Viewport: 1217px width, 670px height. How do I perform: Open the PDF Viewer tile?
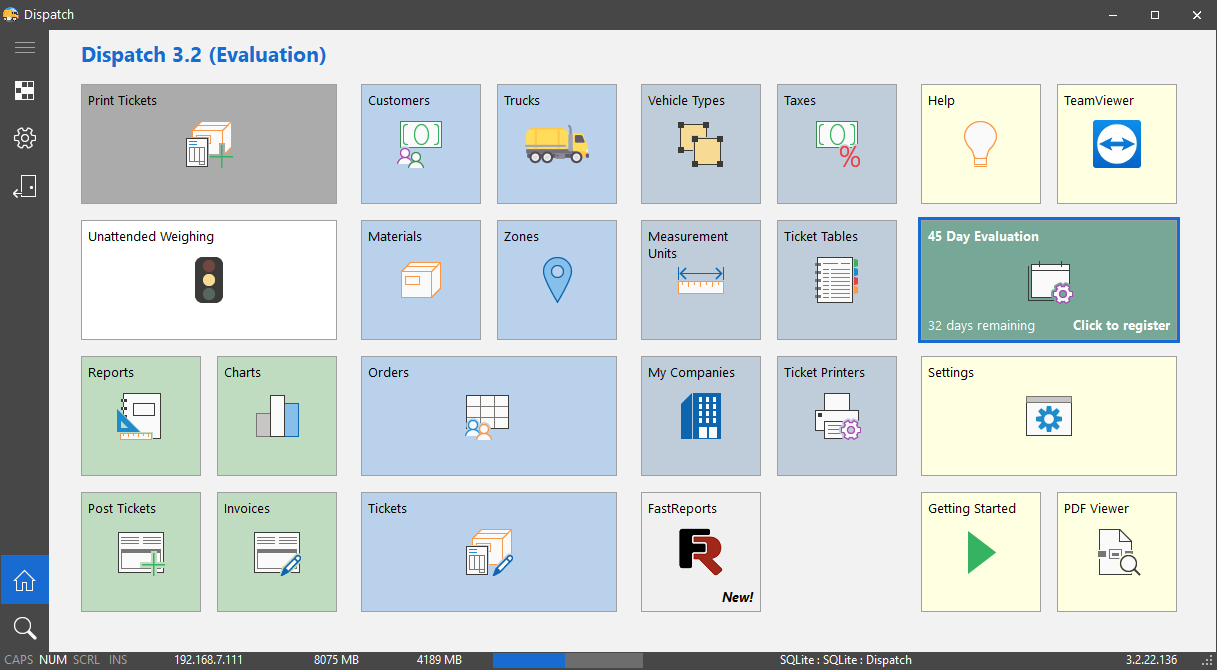[1116, 552]
